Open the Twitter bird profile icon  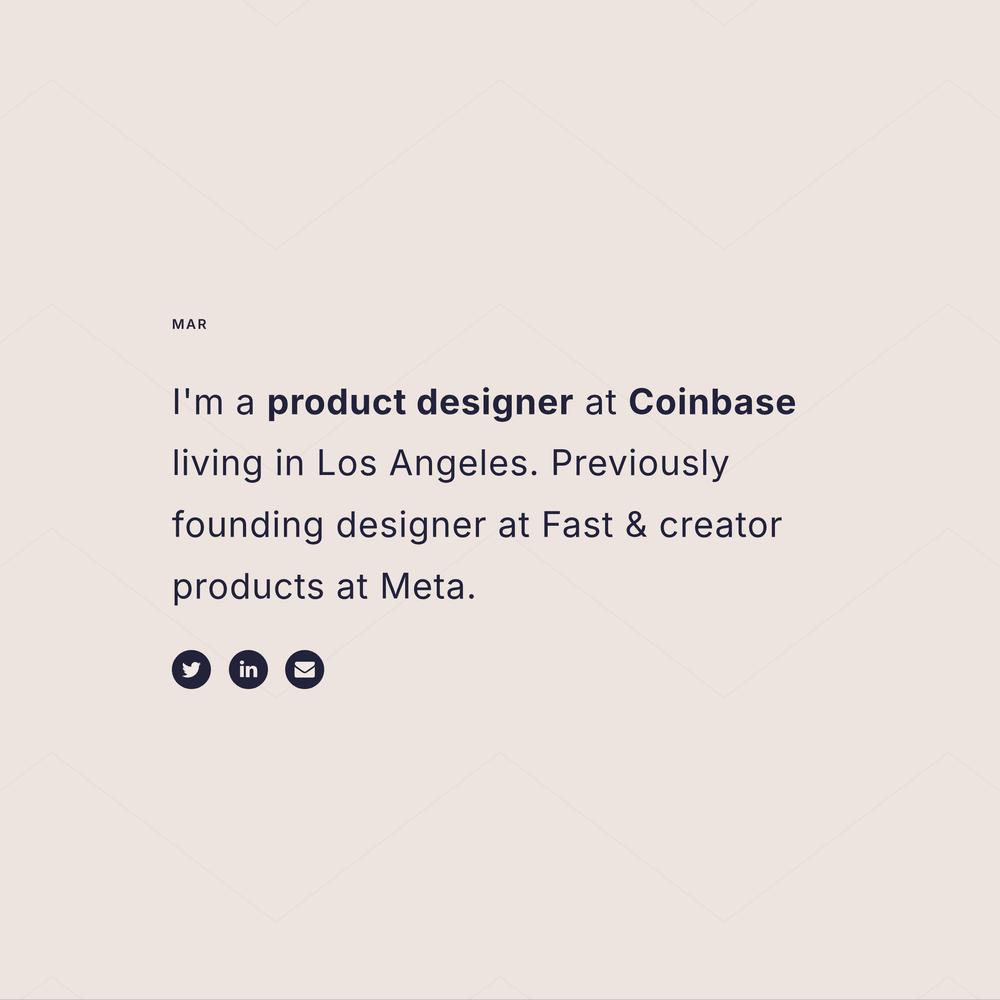click(191, 670)
